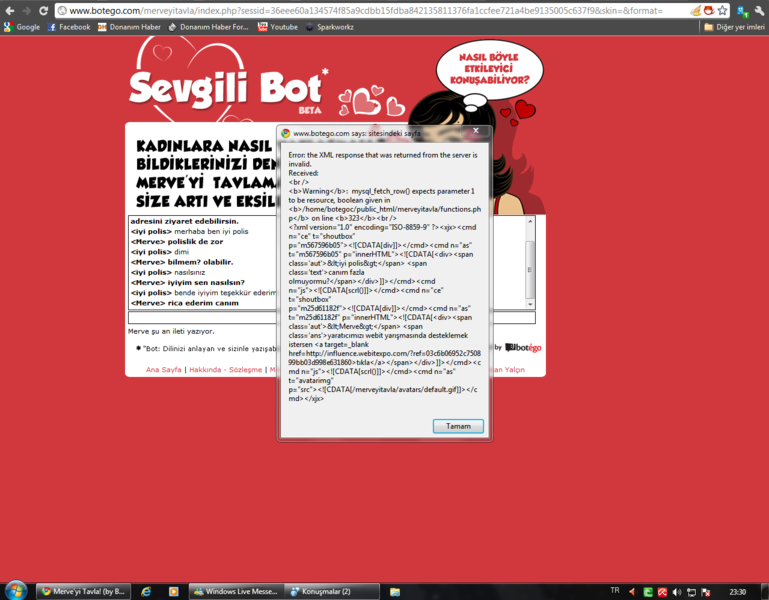Click the red mascot extension icon
769x600 pixels.
(x=709, y=10)
